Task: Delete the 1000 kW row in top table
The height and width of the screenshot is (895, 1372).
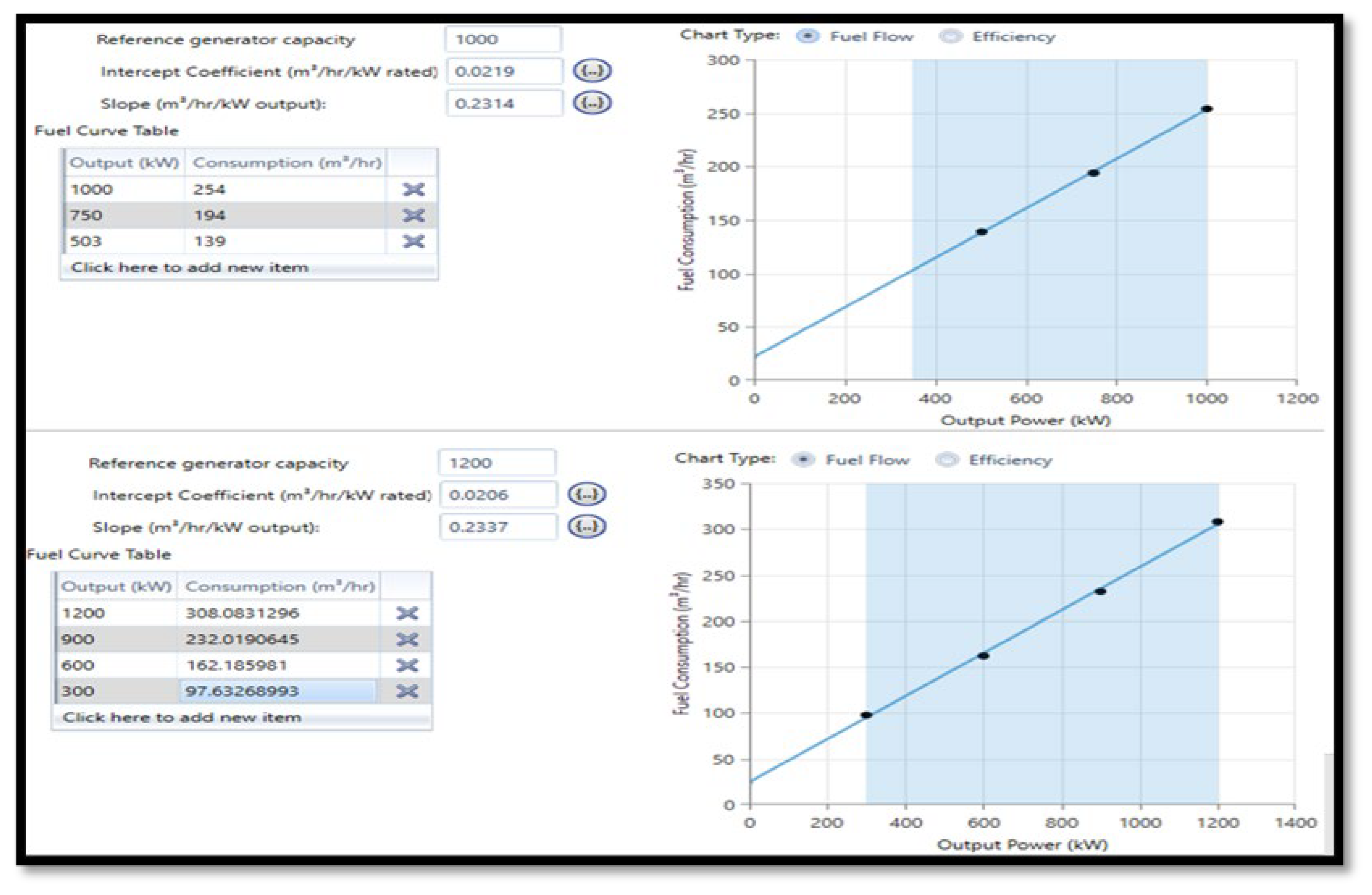Action: (x=413, y=190)
